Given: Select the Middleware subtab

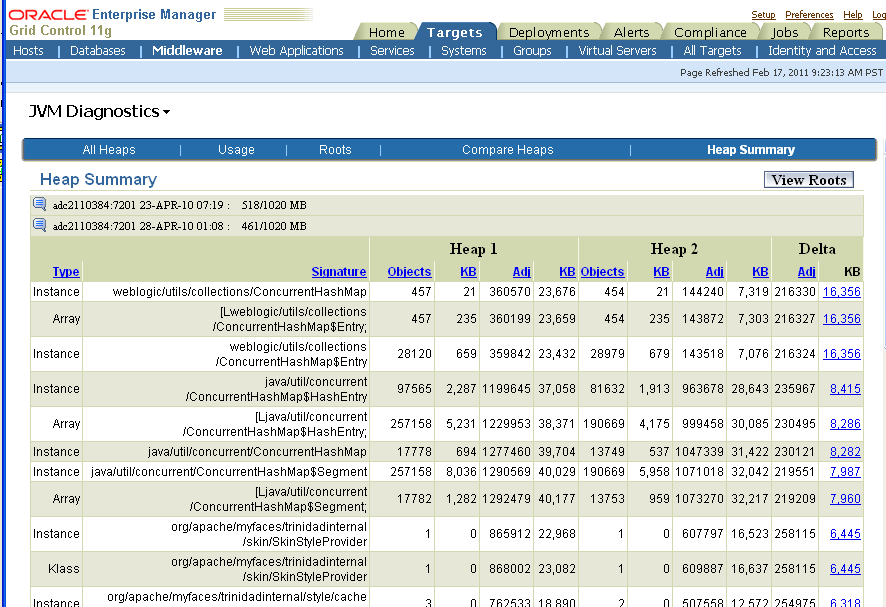Looking at the screenshot, I should 187,51.
